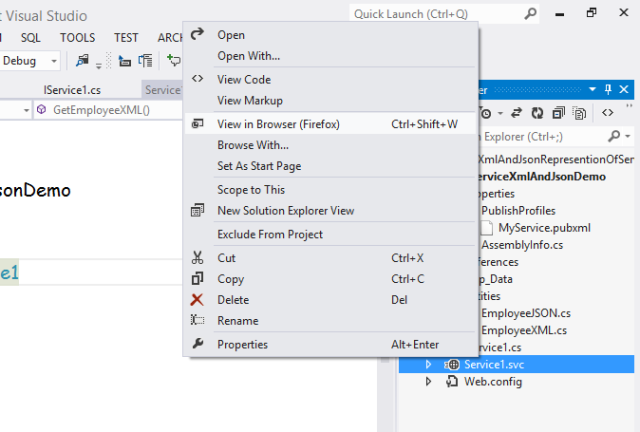Click the Quick Launch magnifier icon
Screen dimensions: 640x432
[530, 14]
